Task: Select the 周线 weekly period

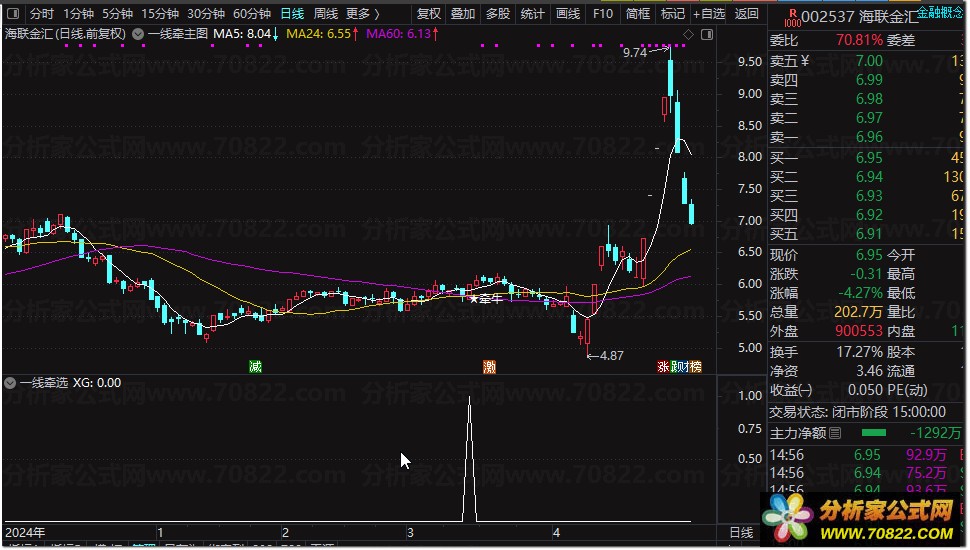Action: [325, 14]
